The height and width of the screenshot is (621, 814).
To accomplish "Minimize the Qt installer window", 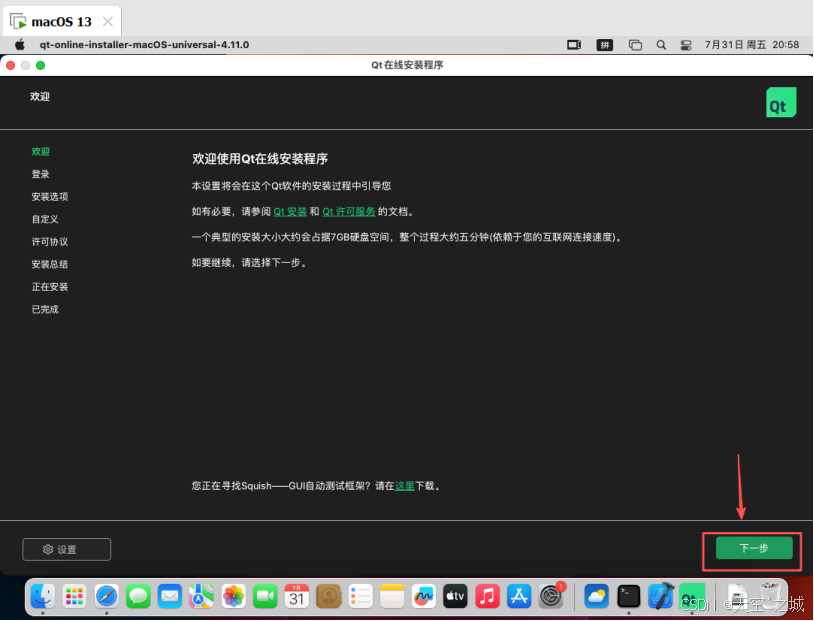I will [x=25, y=65].
